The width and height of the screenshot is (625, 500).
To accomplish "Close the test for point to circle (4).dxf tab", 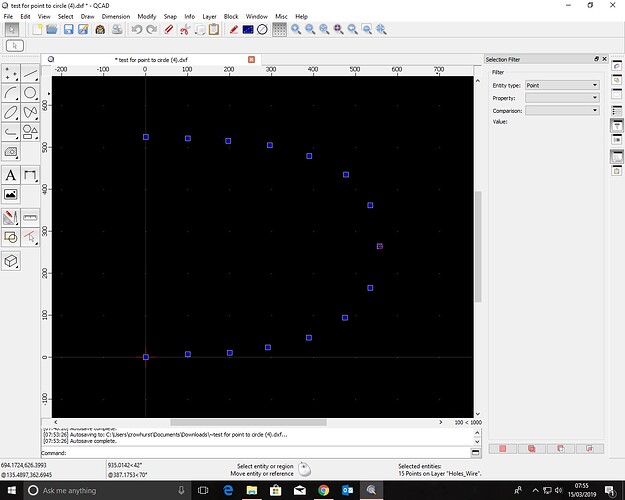I will (x=252, y=59).
